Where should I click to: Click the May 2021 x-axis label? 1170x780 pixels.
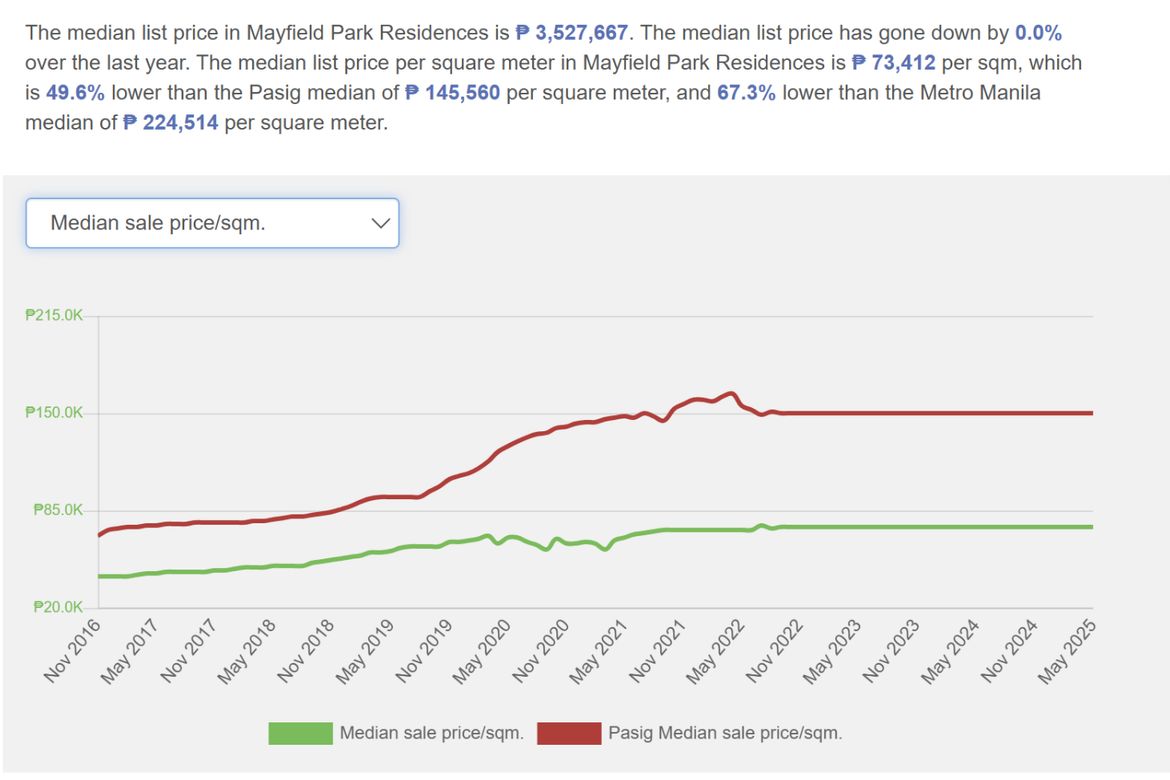[x=598, y=651]
